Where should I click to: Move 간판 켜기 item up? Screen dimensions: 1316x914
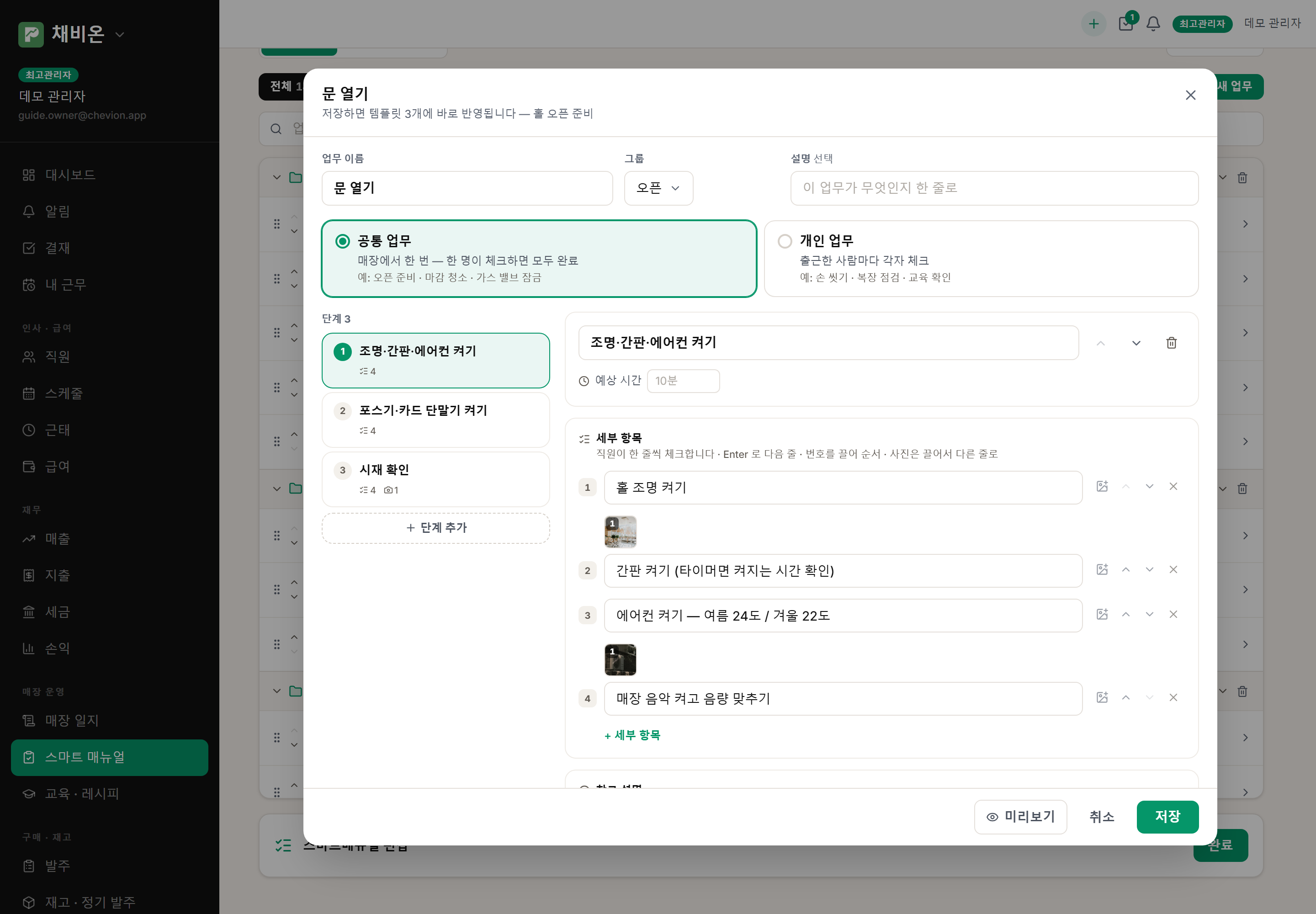(x=1125, y=569)
